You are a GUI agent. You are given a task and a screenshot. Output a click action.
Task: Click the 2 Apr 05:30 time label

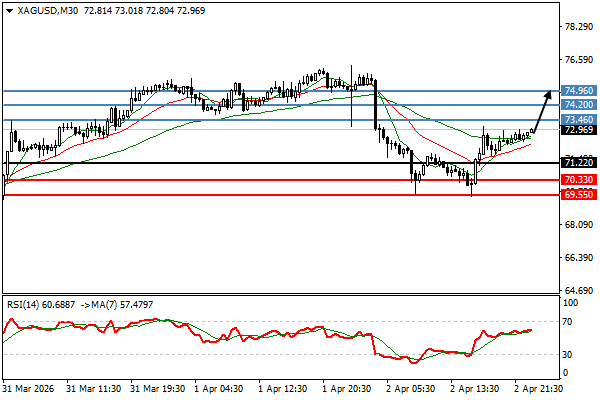point(409,388)
